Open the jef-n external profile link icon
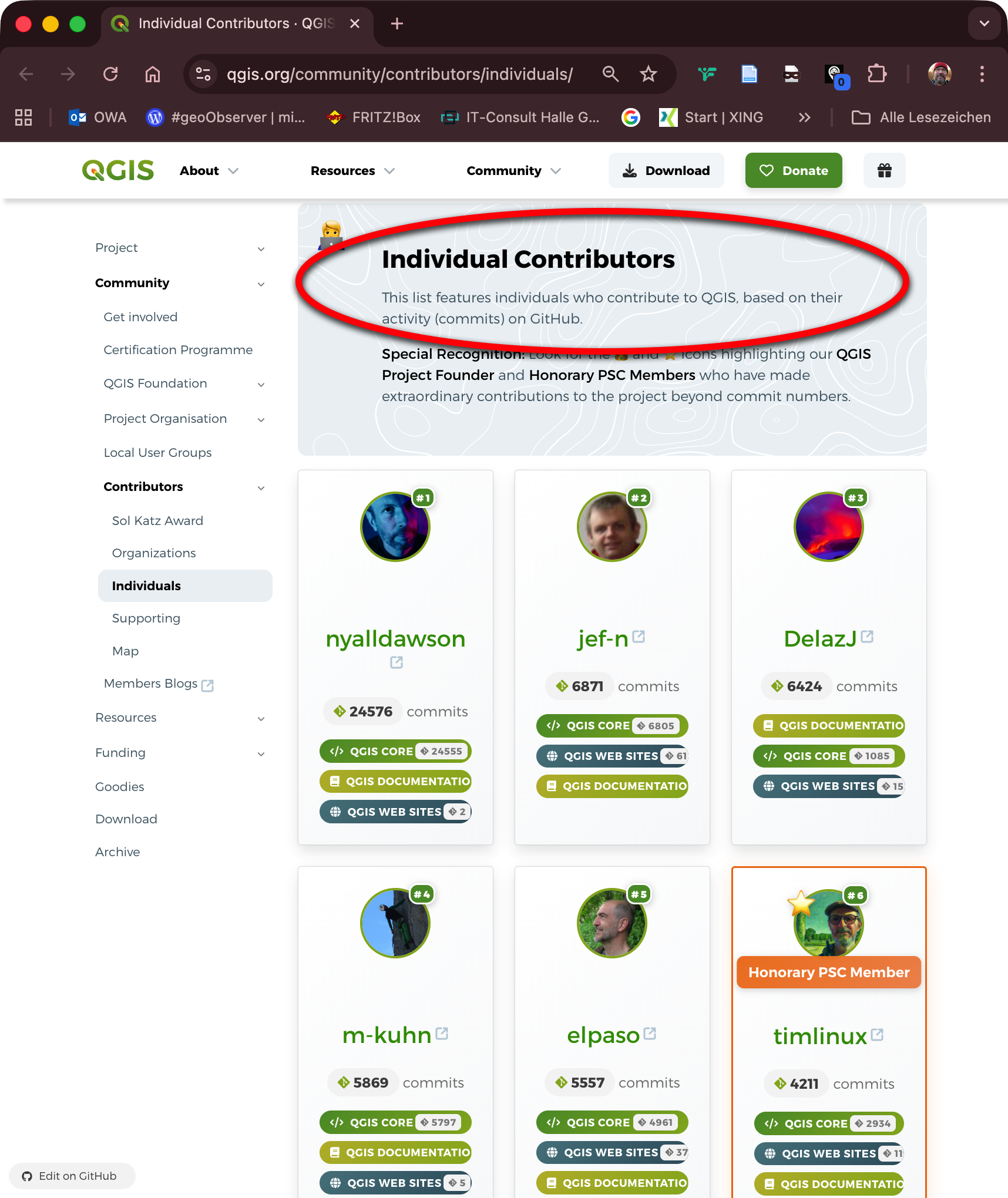Viewport: 1008px width, 1198px height. [x=639, y=637]
